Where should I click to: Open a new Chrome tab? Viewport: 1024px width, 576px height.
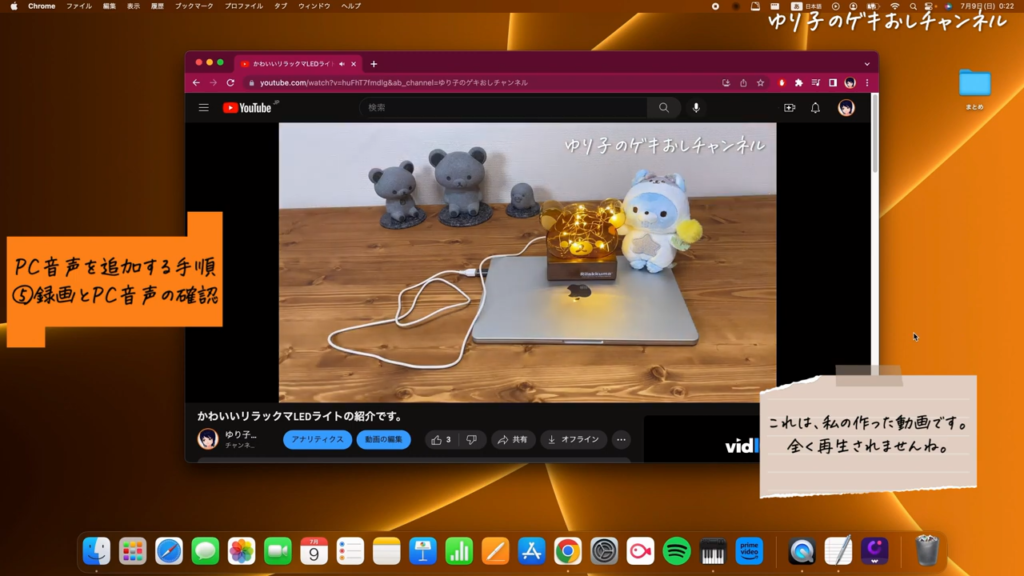tap(374, 64)
